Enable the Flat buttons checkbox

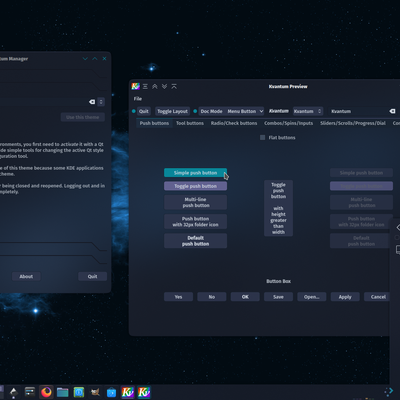[x=262, y=137]
